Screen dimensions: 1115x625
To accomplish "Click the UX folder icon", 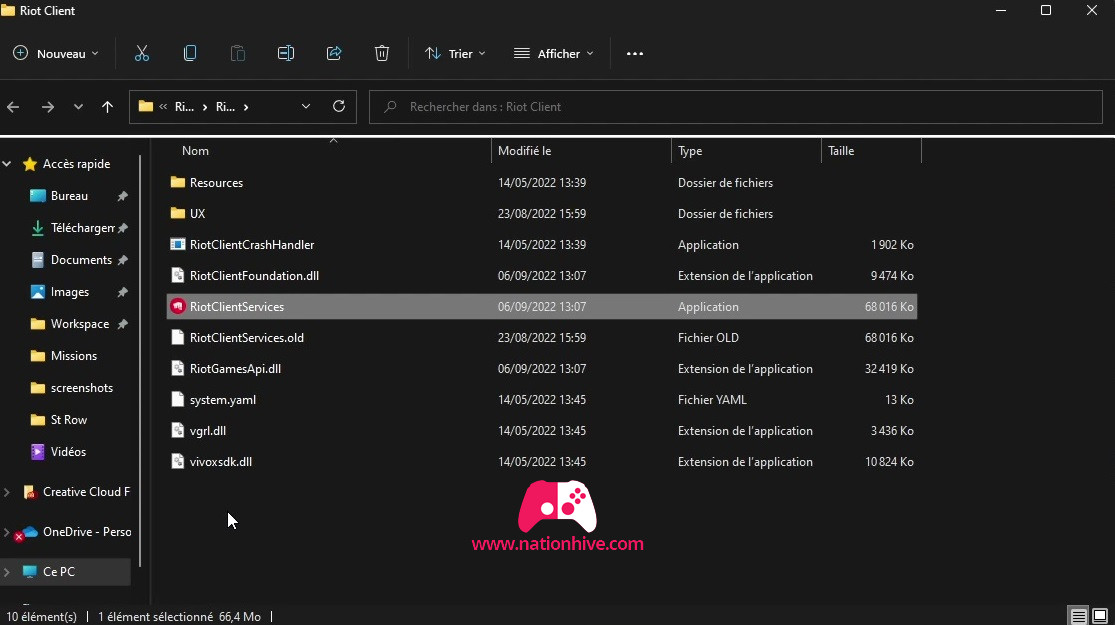I will point(178,213).
